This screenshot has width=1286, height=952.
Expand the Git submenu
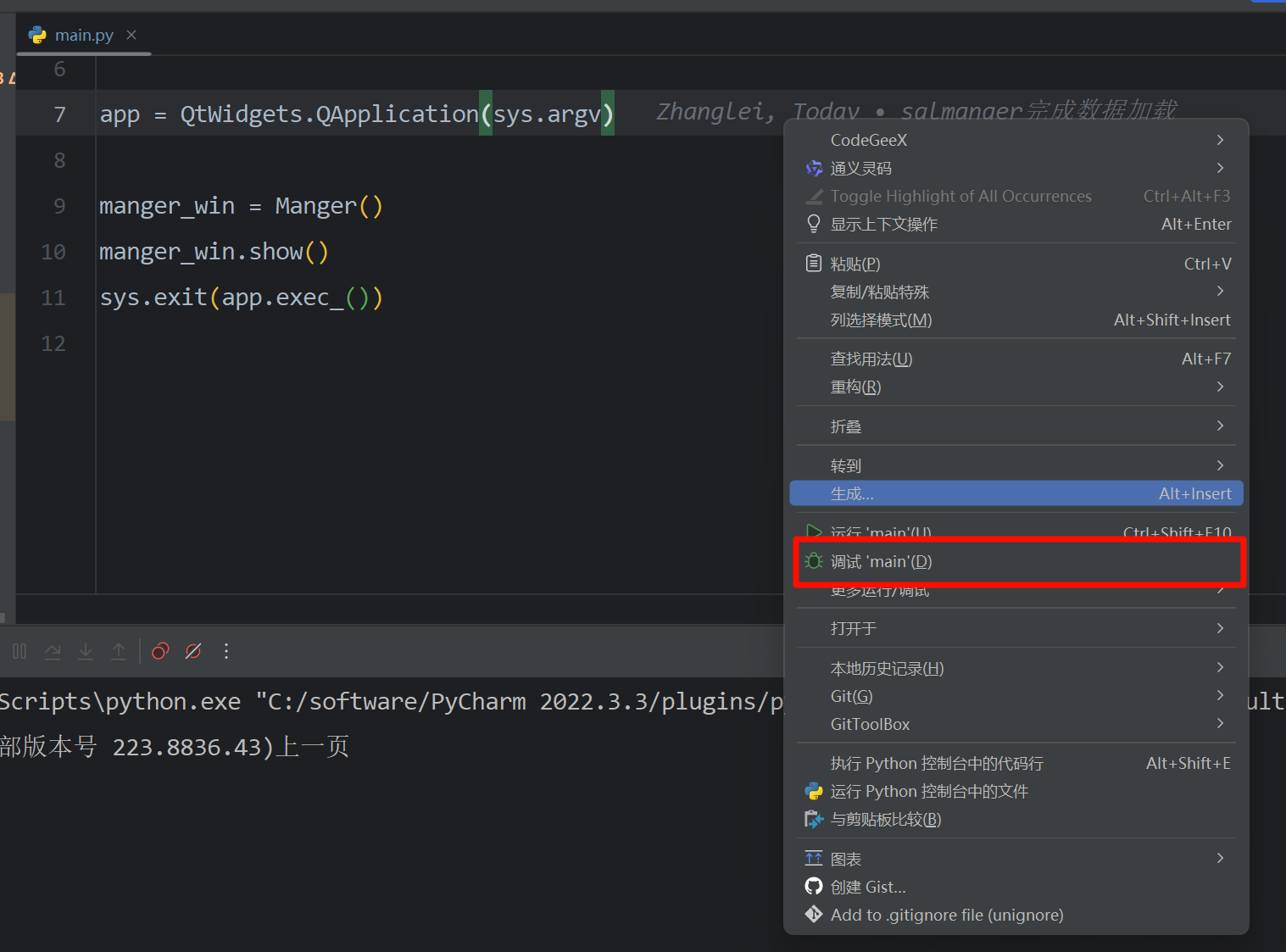tap(851, 695)
